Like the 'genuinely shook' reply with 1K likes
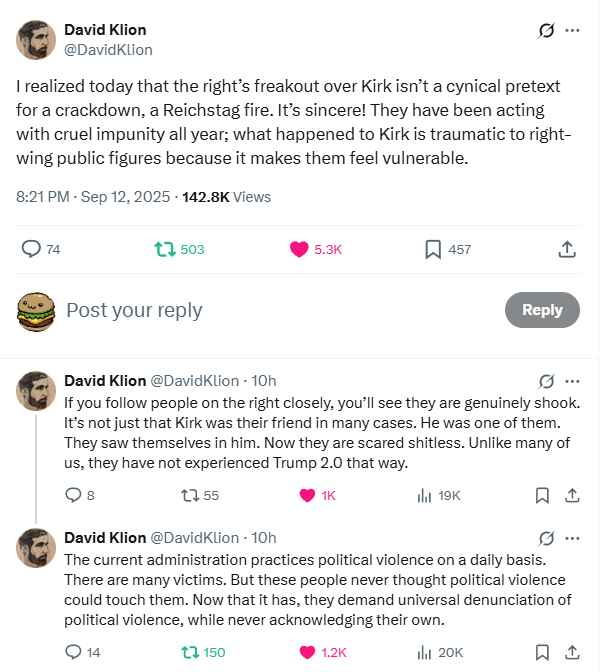The height and width of the screenshot is (672, 602). [308, 495]
